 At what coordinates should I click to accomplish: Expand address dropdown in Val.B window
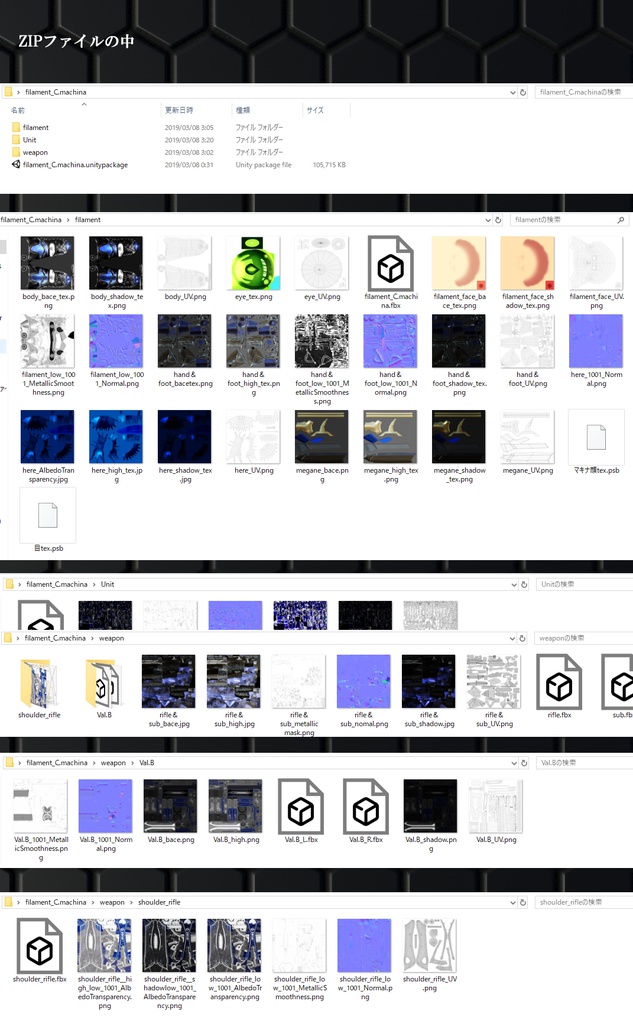tap(513, 763)
